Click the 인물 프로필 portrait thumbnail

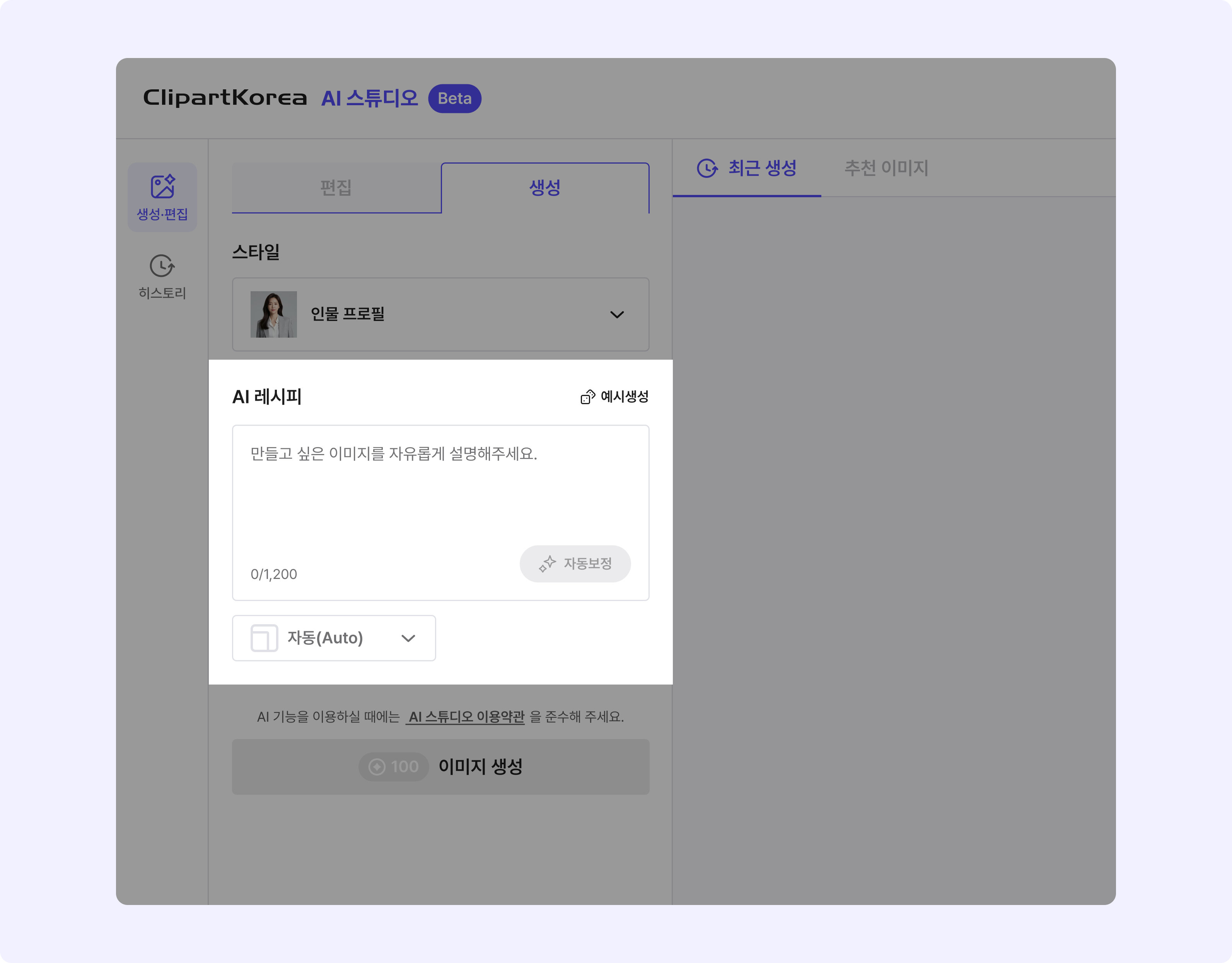tap(274, 314)
